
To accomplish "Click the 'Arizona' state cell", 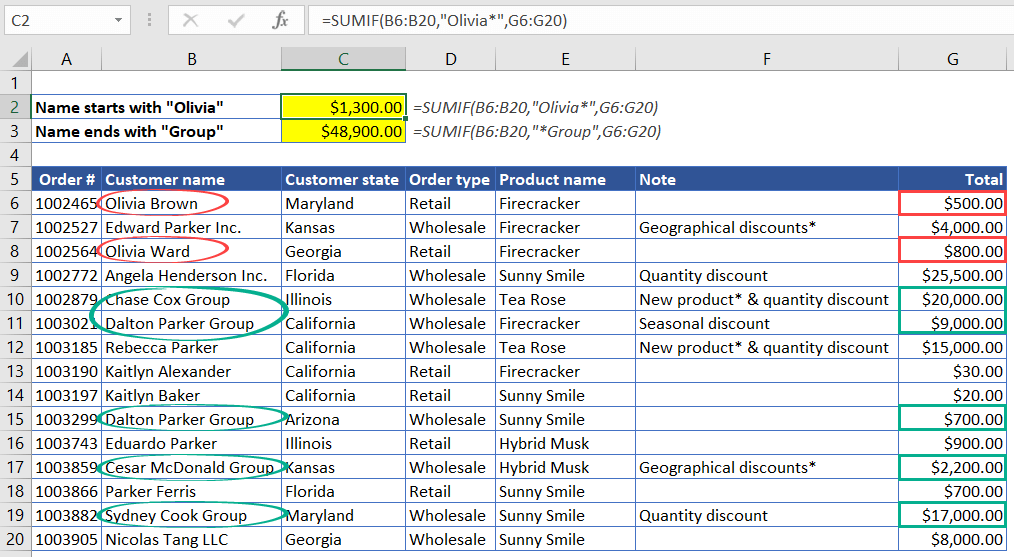I will click(343, 419).
